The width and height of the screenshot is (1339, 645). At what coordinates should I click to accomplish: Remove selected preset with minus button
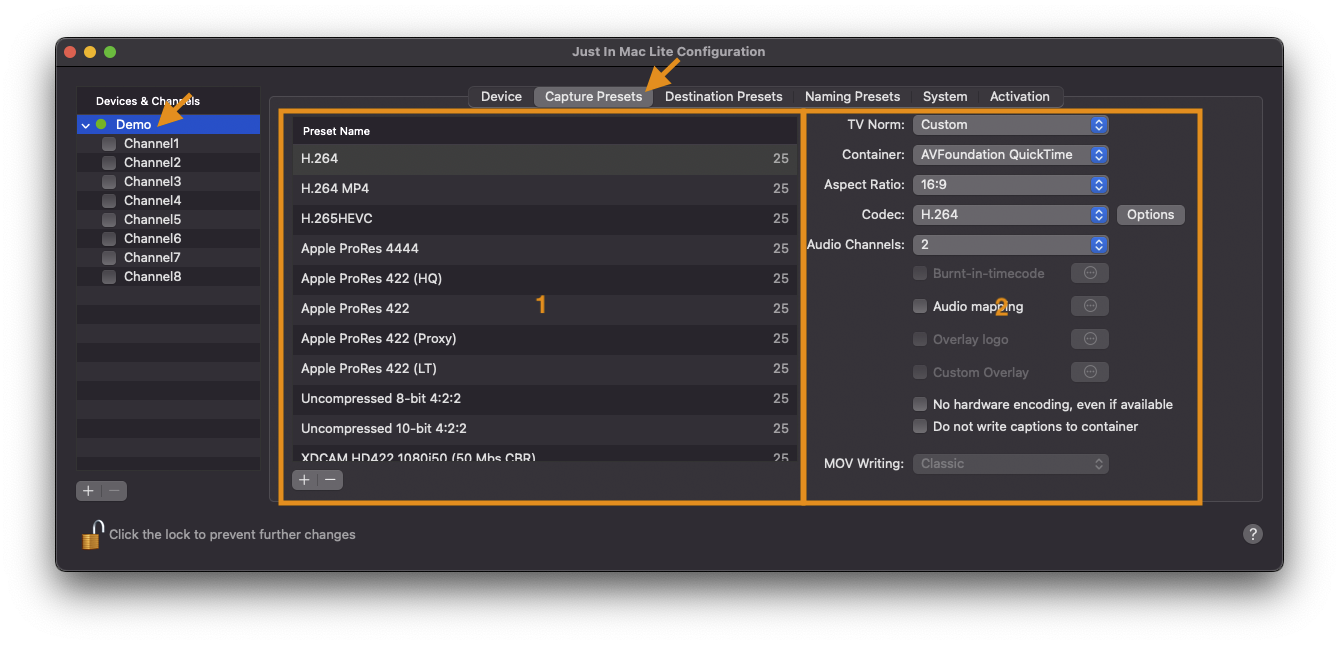[x=330, y=480]
